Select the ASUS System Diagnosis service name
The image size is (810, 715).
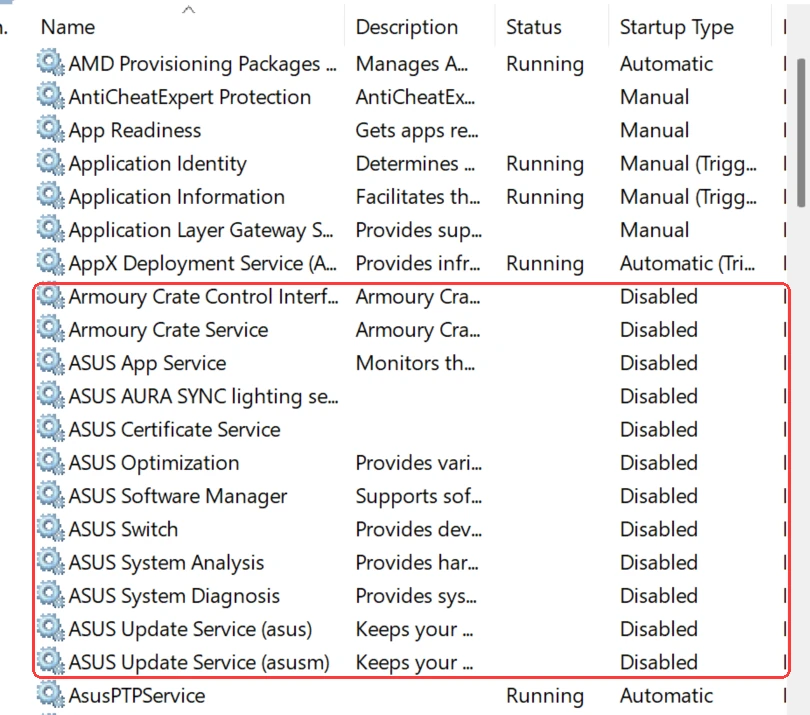pos(174,596)
